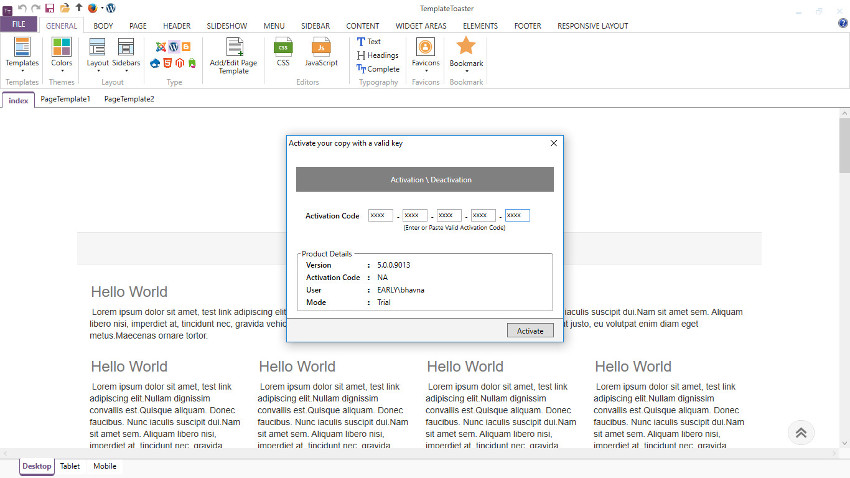
Task: Open Add/Edit Page Template
Action: point(234,56)
